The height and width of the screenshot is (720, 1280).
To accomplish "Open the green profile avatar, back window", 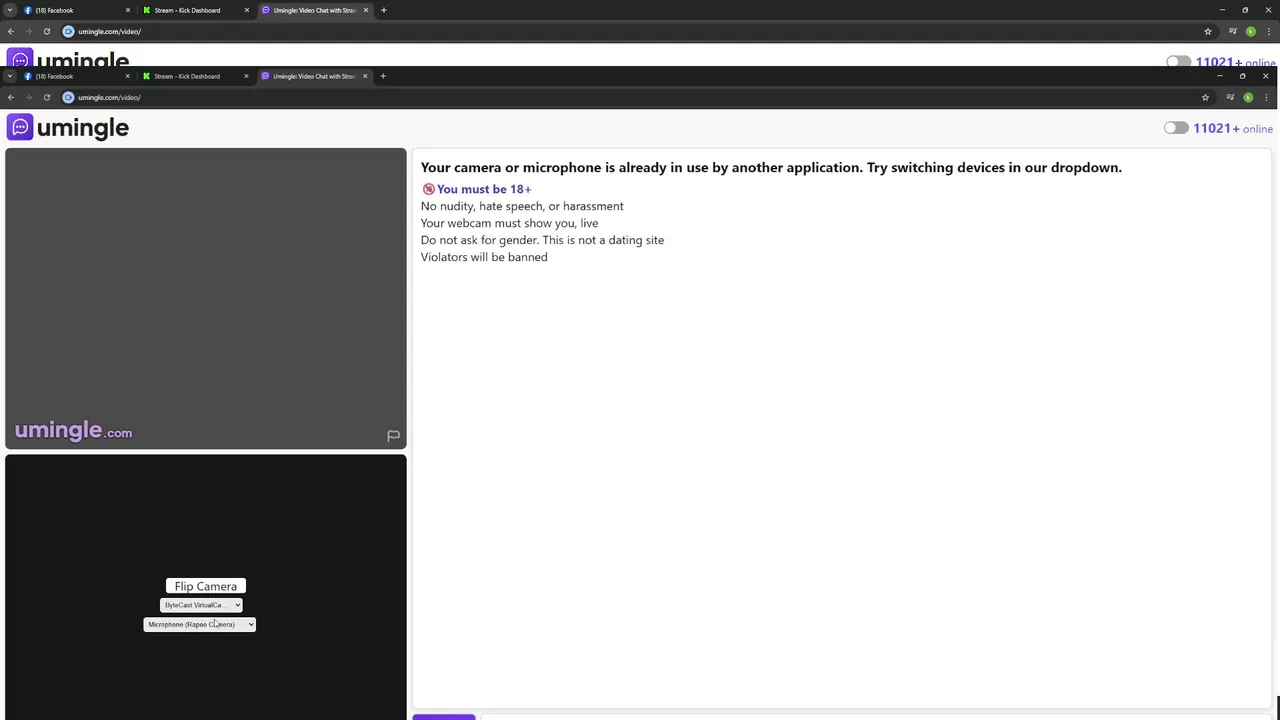I will tap(1250, 31).
